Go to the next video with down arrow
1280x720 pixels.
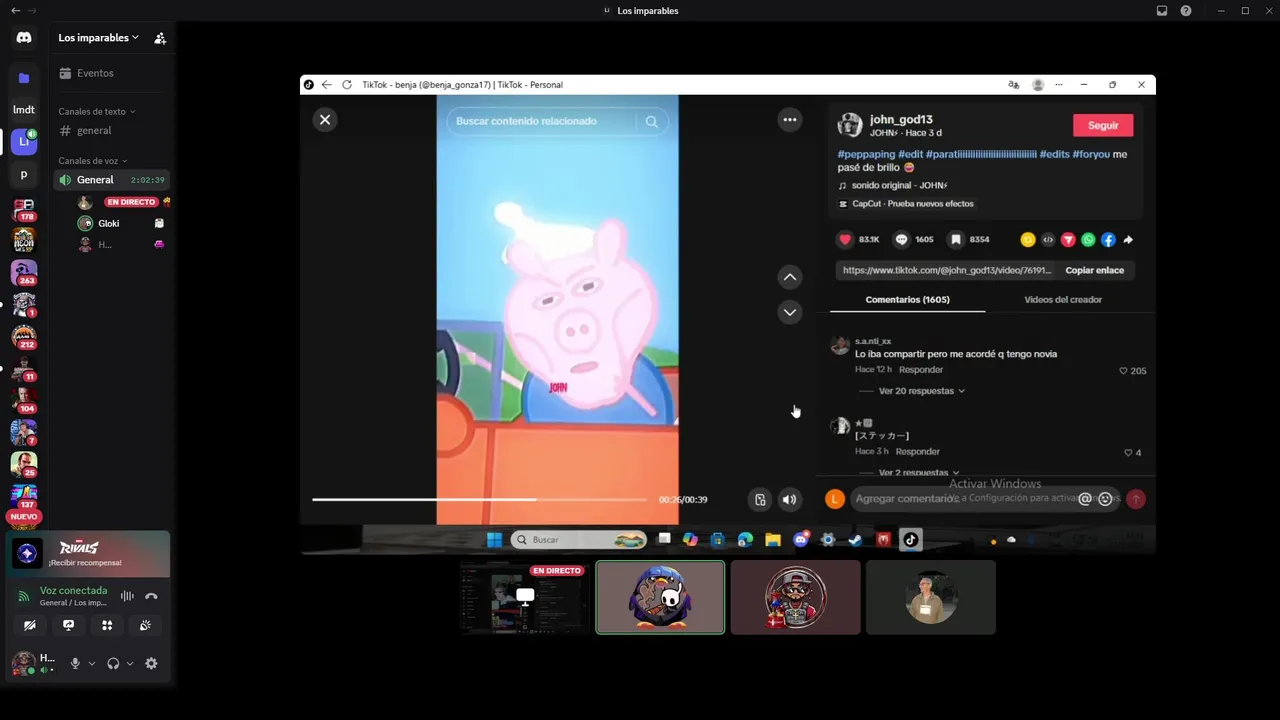[x=790, y=312]
